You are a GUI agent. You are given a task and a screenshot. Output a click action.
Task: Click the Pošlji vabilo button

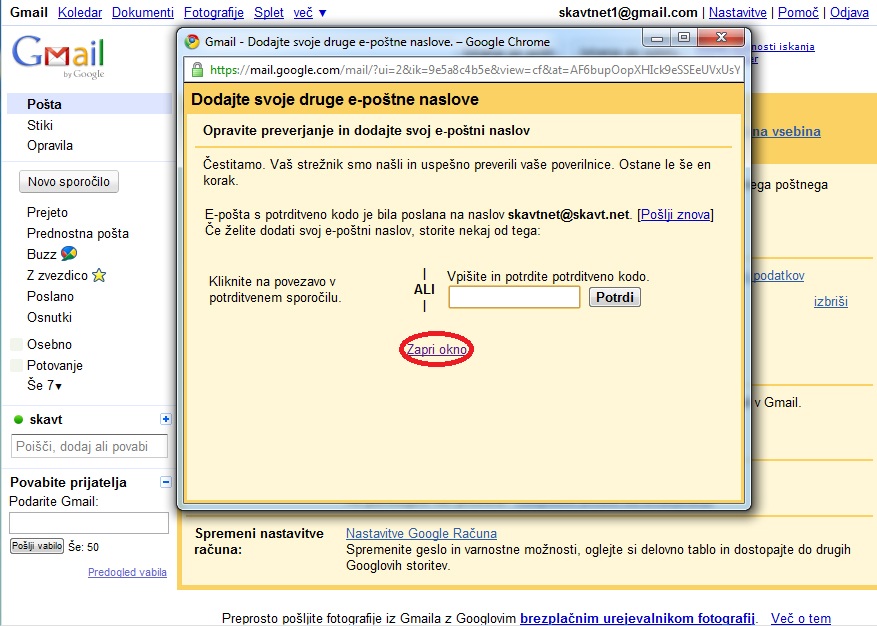click(x=37, y=546)
